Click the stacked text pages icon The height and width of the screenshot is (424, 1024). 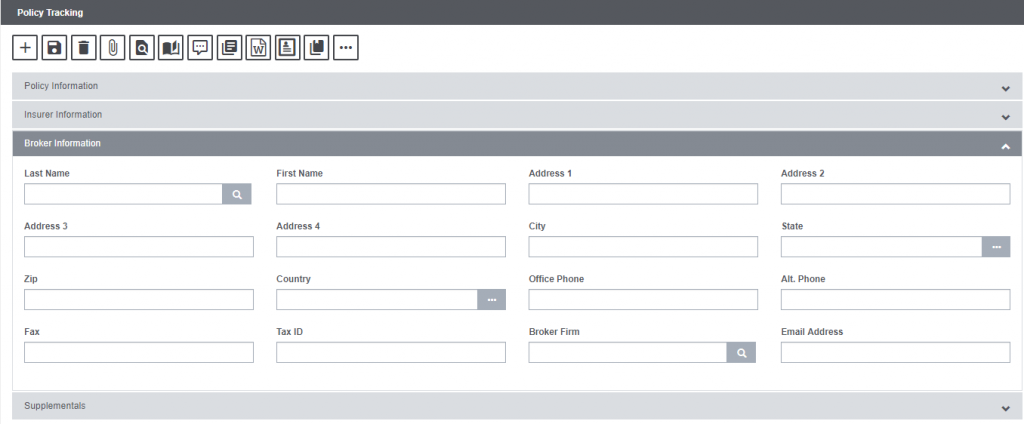pos(229,48)
